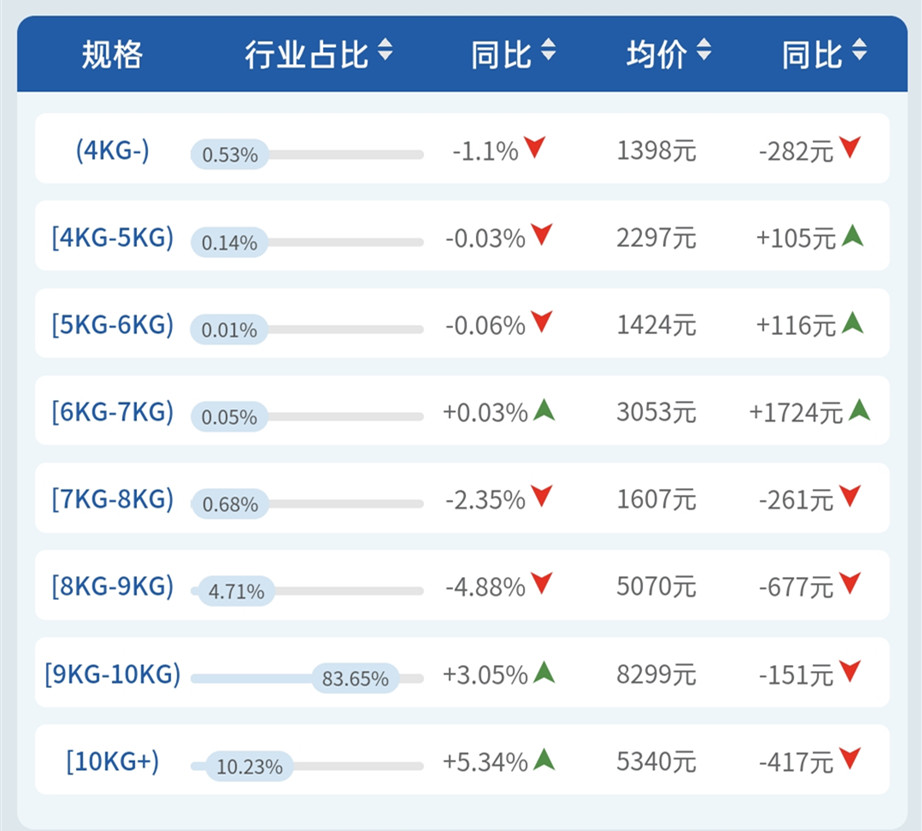
Task: Click the sort arrows next to 均价
Action: (x=704, y=51)
